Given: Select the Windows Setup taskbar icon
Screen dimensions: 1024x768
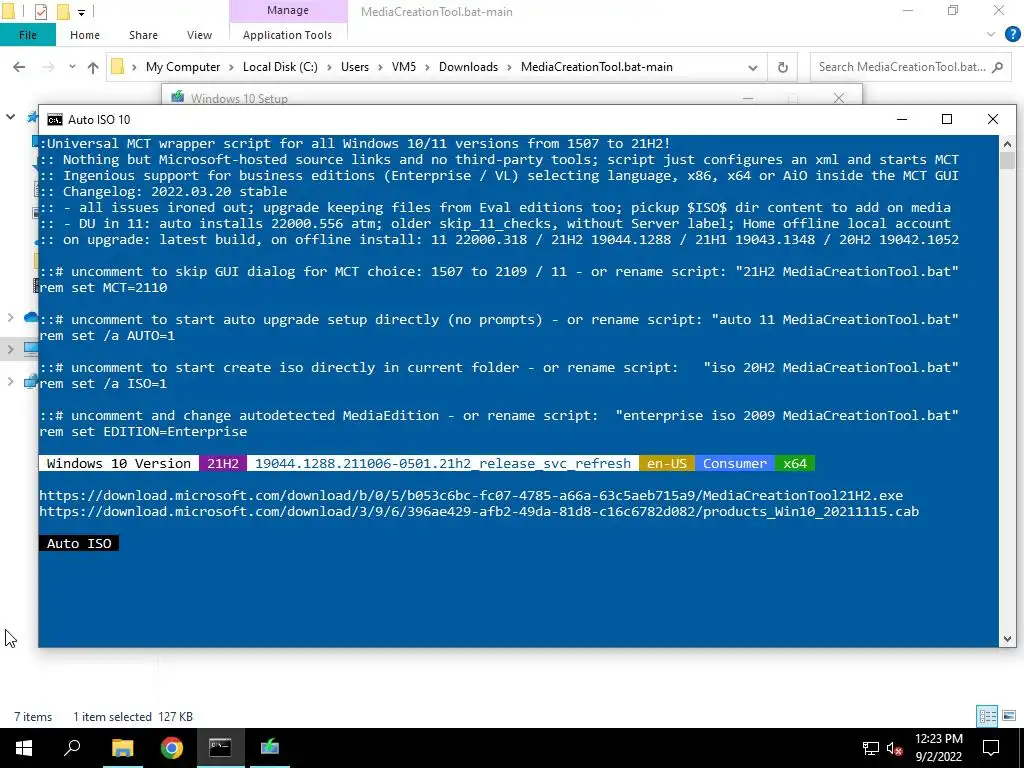Looking at the screenshot, I should pos(270,748).
